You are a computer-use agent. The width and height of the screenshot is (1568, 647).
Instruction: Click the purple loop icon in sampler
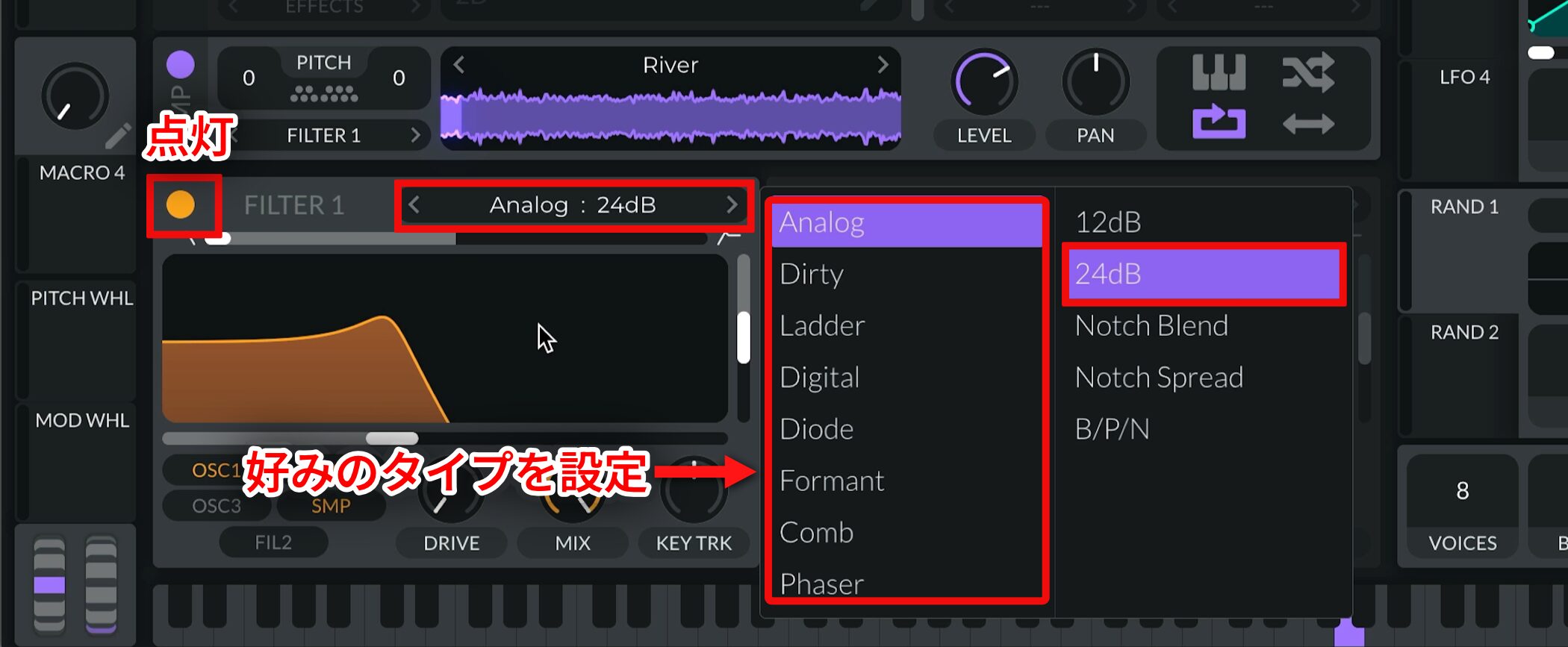1219,122
